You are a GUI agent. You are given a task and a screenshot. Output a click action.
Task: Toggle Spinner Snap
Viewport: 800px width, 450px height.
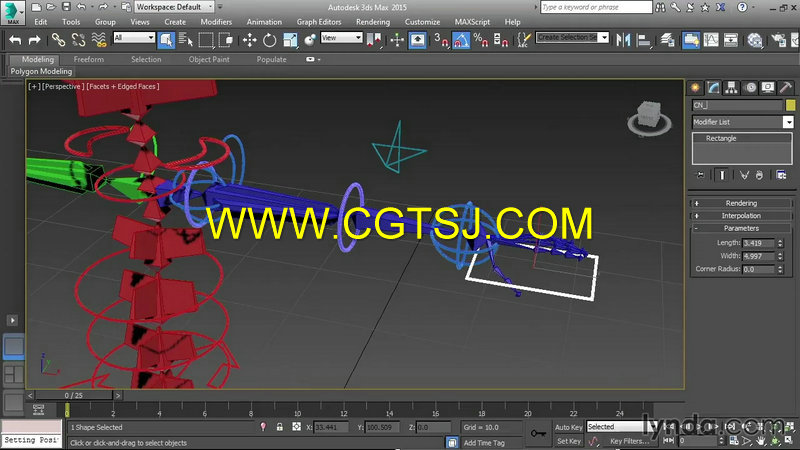(501, 40)
